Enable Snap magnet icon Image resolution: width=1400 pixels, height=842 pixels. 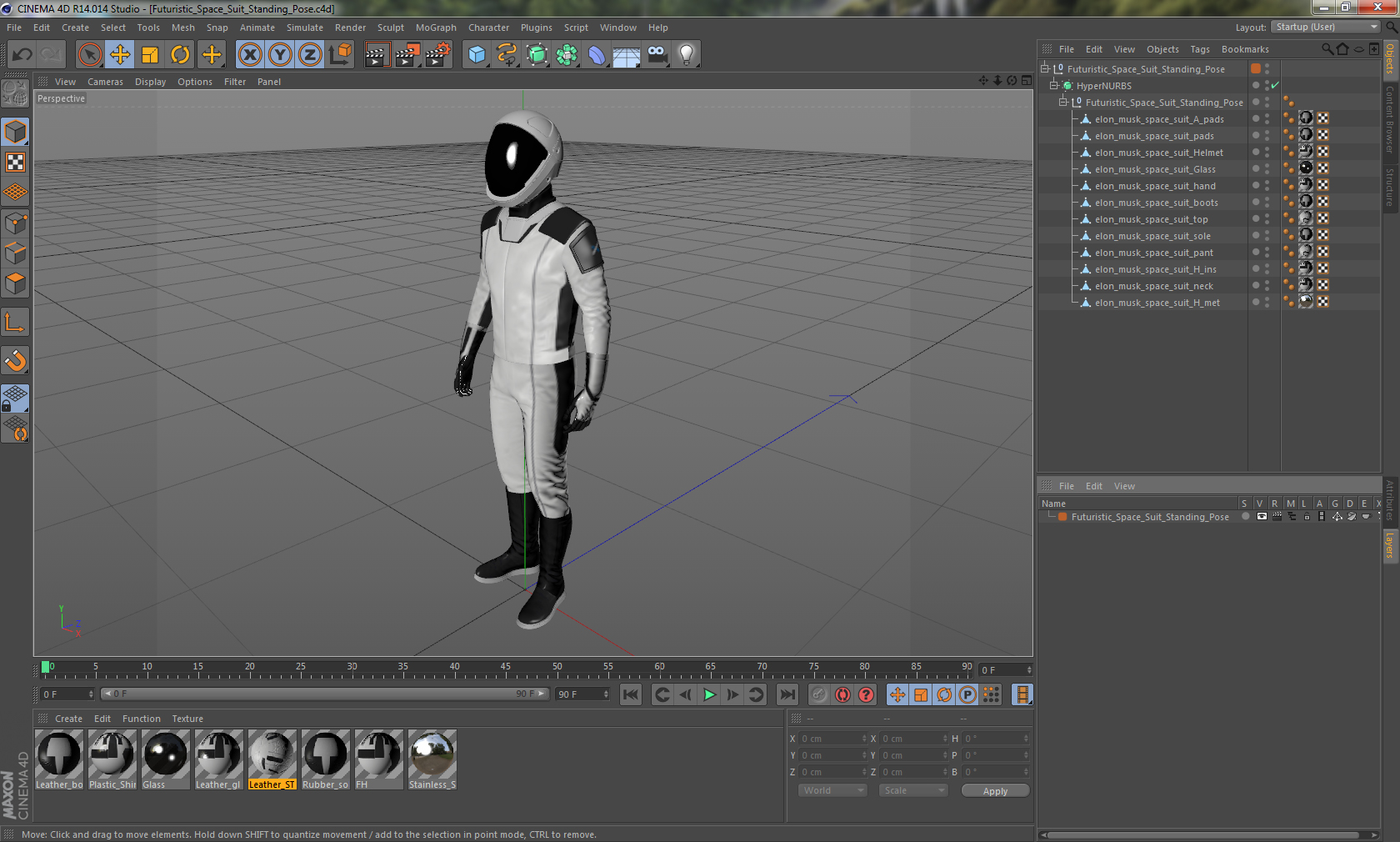(15, 361)
